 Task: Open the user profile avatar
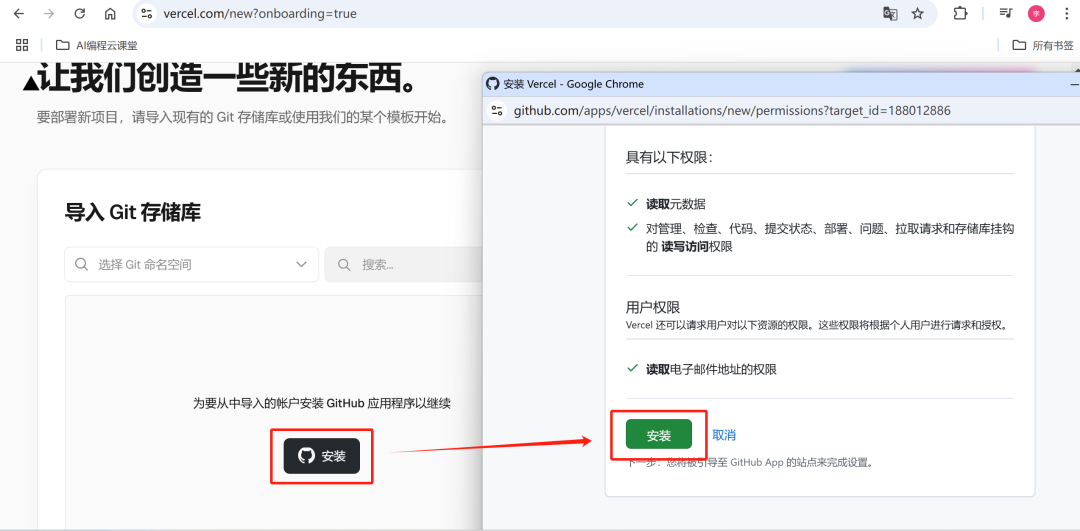pos(1036,14)
